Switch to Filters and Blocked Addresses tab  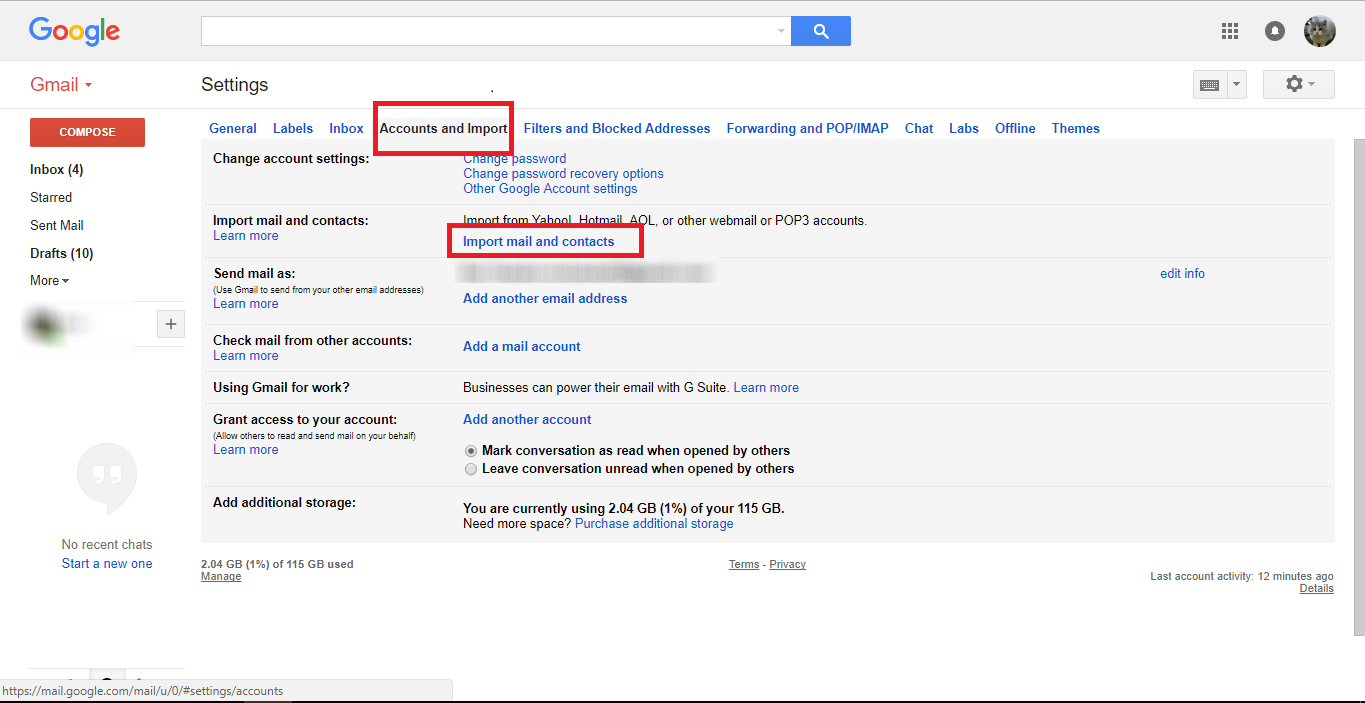click(616, 129)
